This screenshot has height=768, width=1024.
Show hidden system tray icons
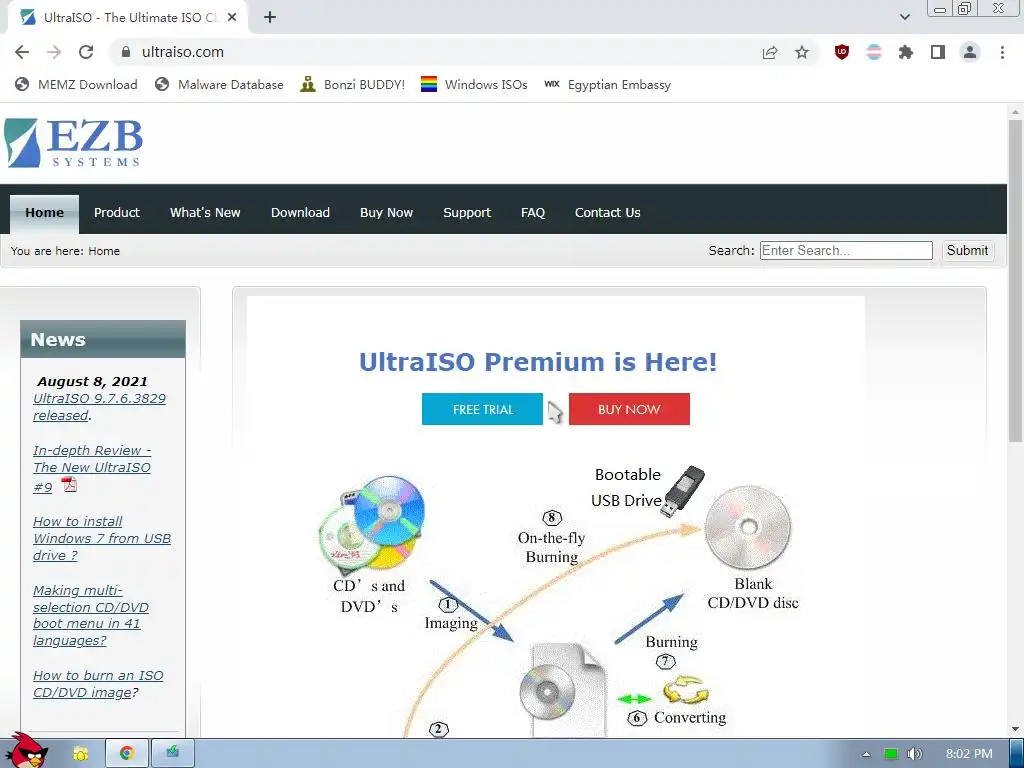(x=866, y=754)
